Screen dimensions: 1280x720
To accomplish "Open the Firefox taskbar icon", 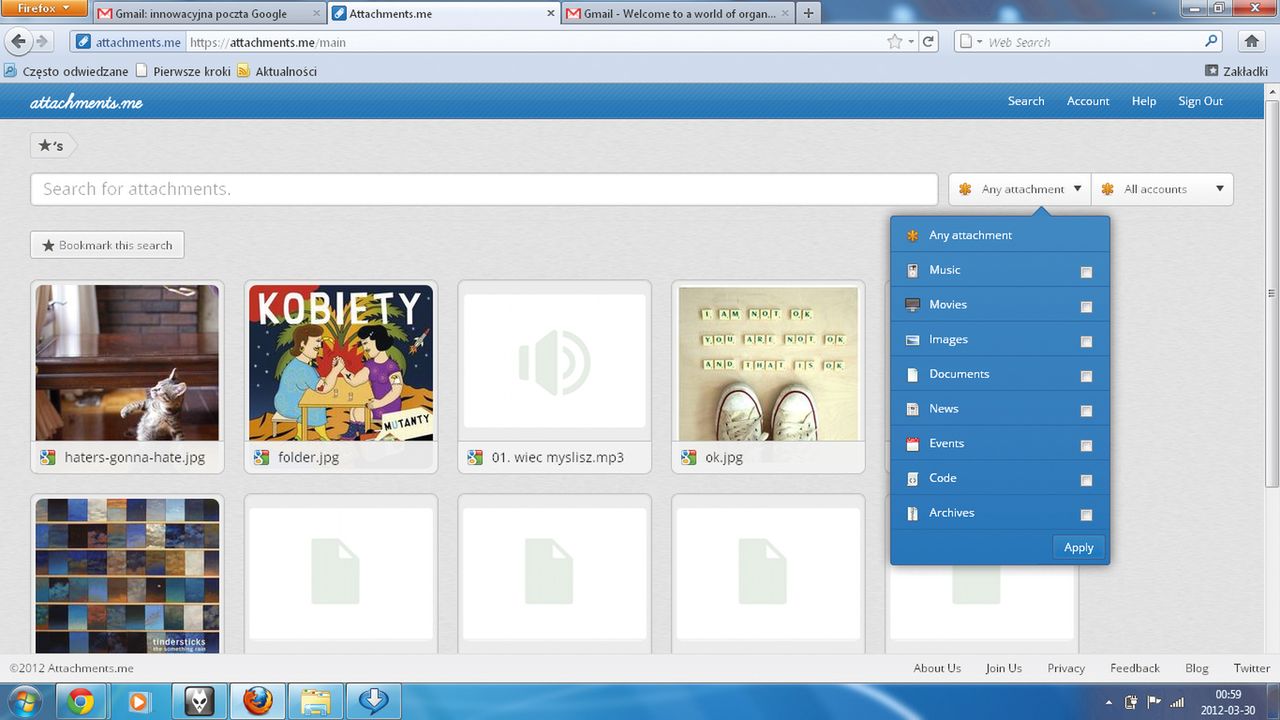I will pyautogui.click(x=257, y=702).
